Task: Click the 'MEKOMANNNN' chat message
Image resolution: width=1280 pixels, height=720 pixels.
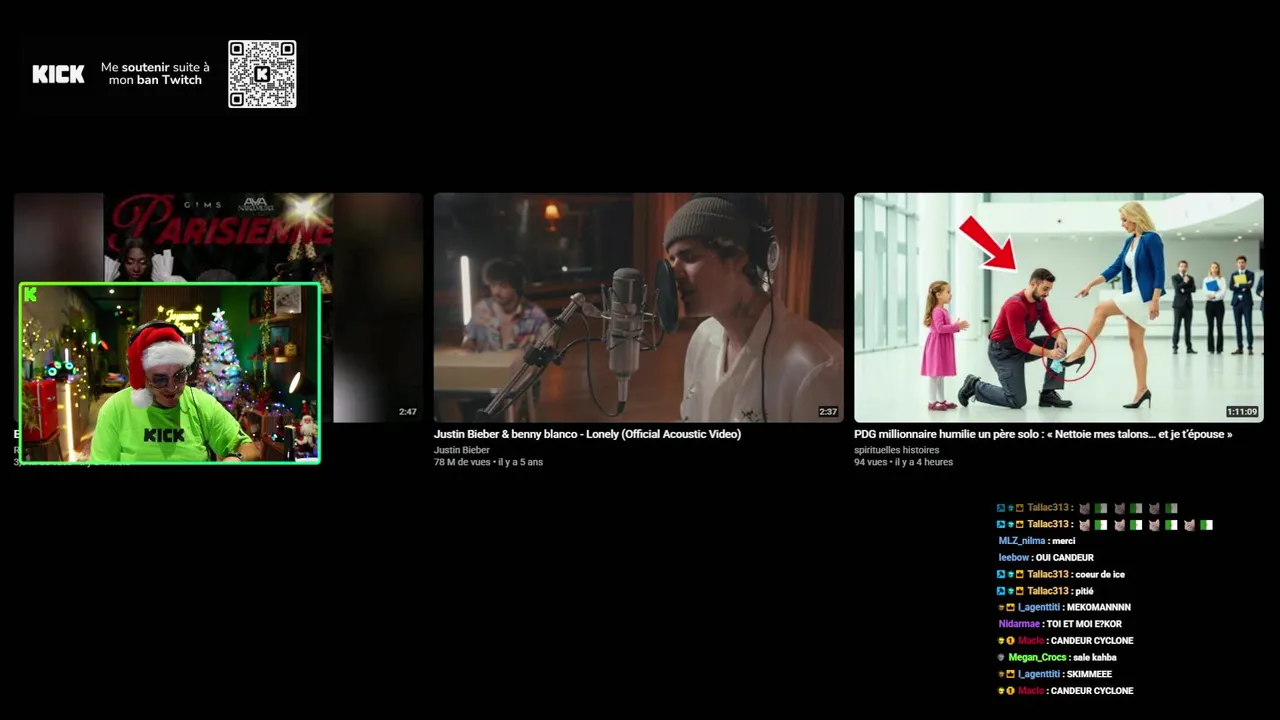Action: (x=1098, y=607)
